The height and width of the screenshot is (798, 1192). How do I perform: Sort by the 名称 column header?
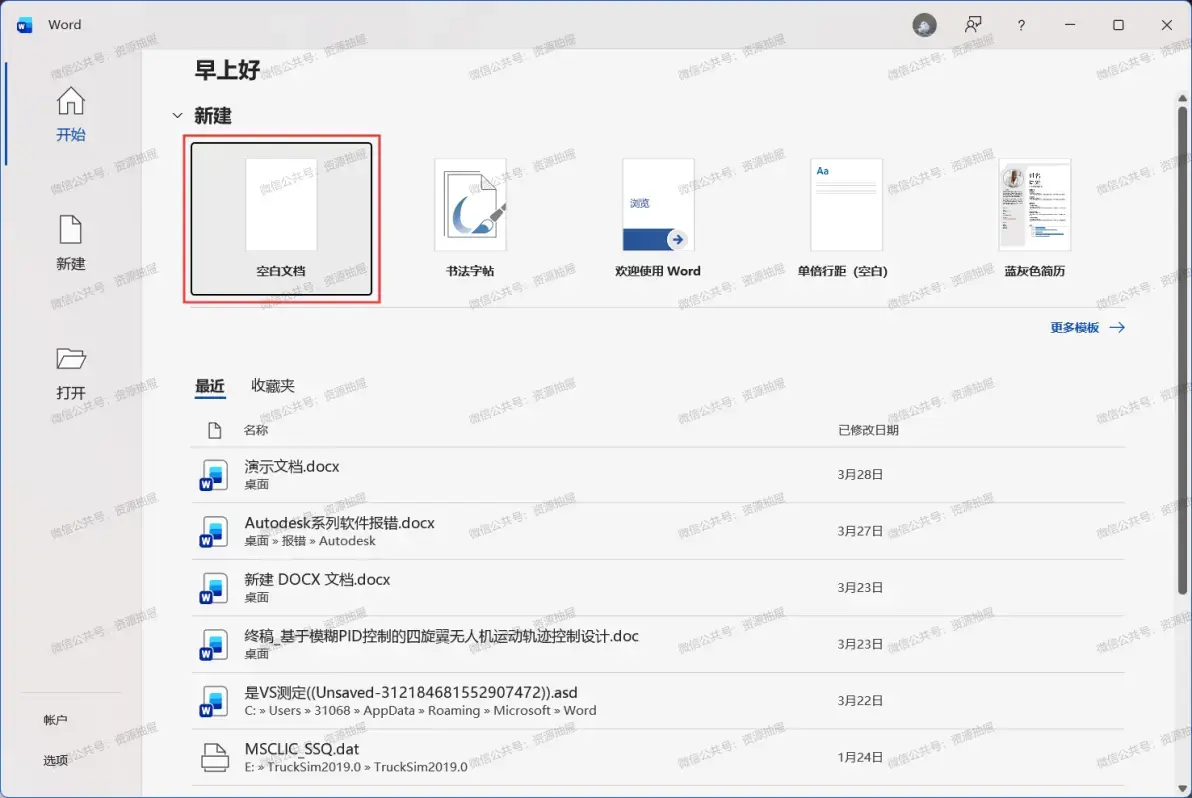click(255, 430)
